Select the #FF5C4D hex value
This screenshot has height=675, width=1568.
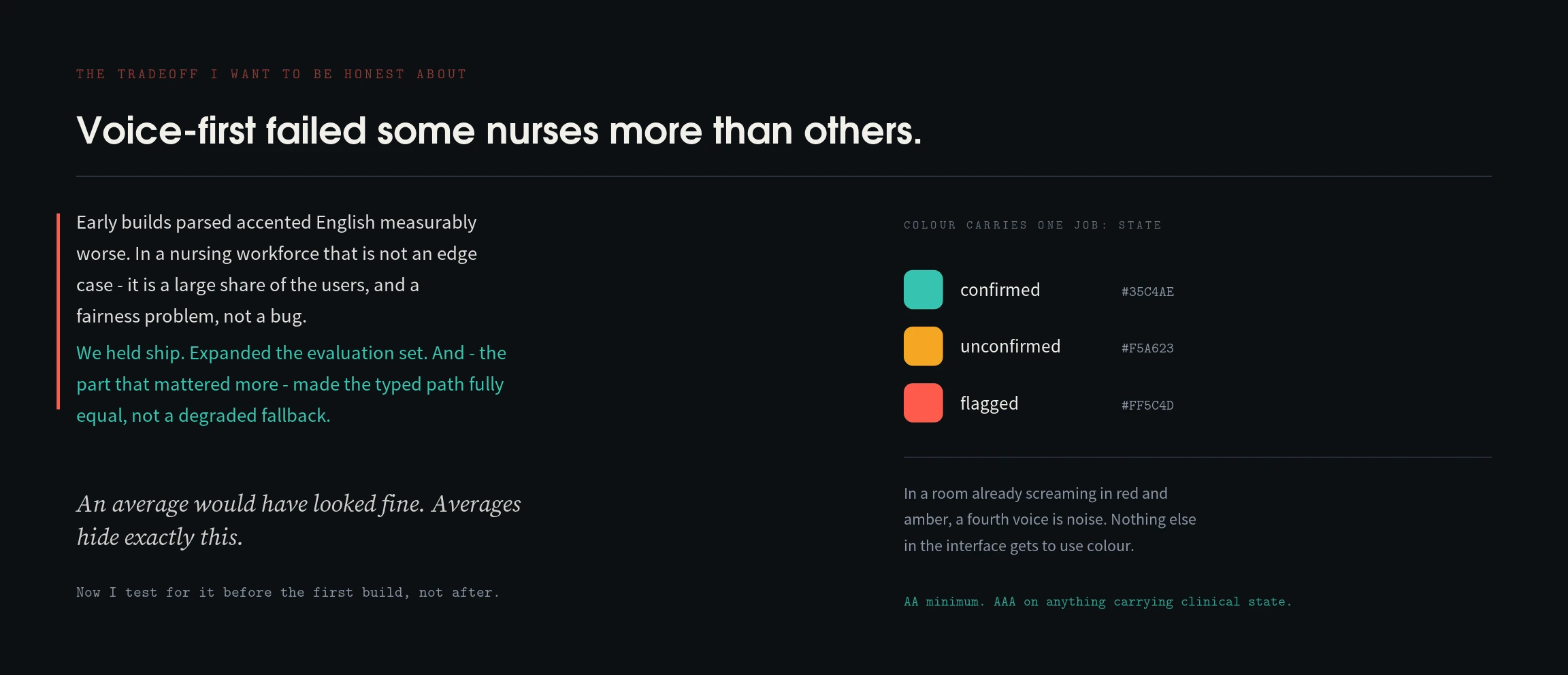point(1147,406)
